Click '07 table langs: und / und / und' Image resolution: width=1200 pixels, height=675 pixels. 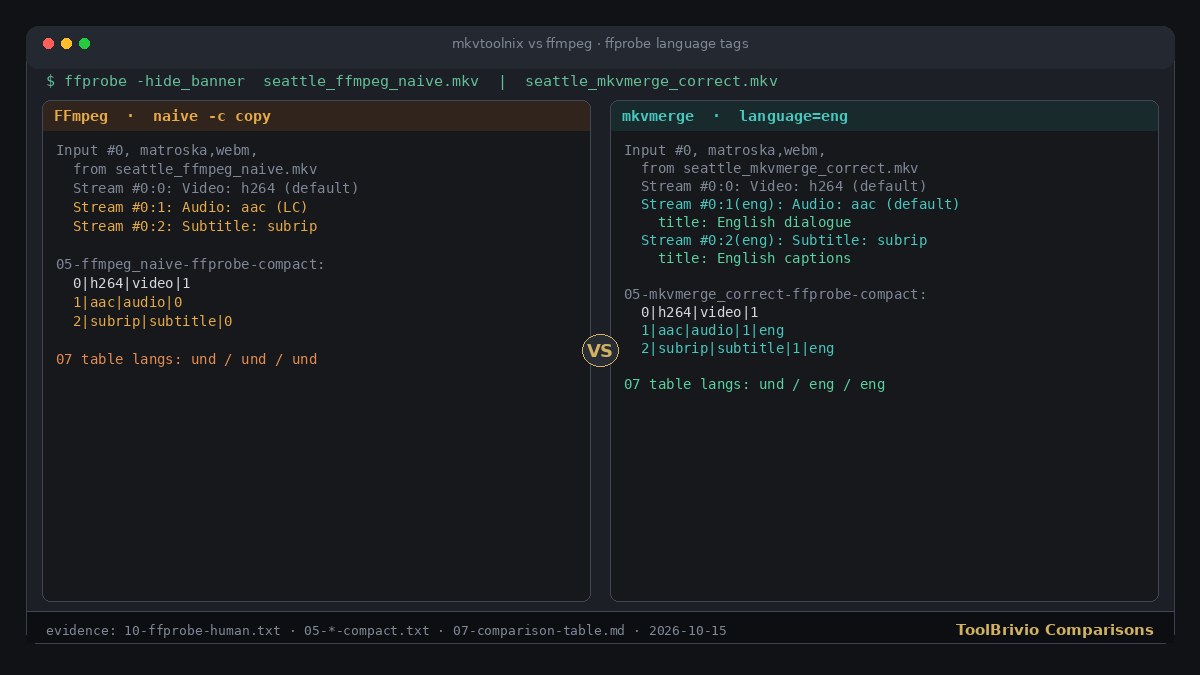[186, 359]
